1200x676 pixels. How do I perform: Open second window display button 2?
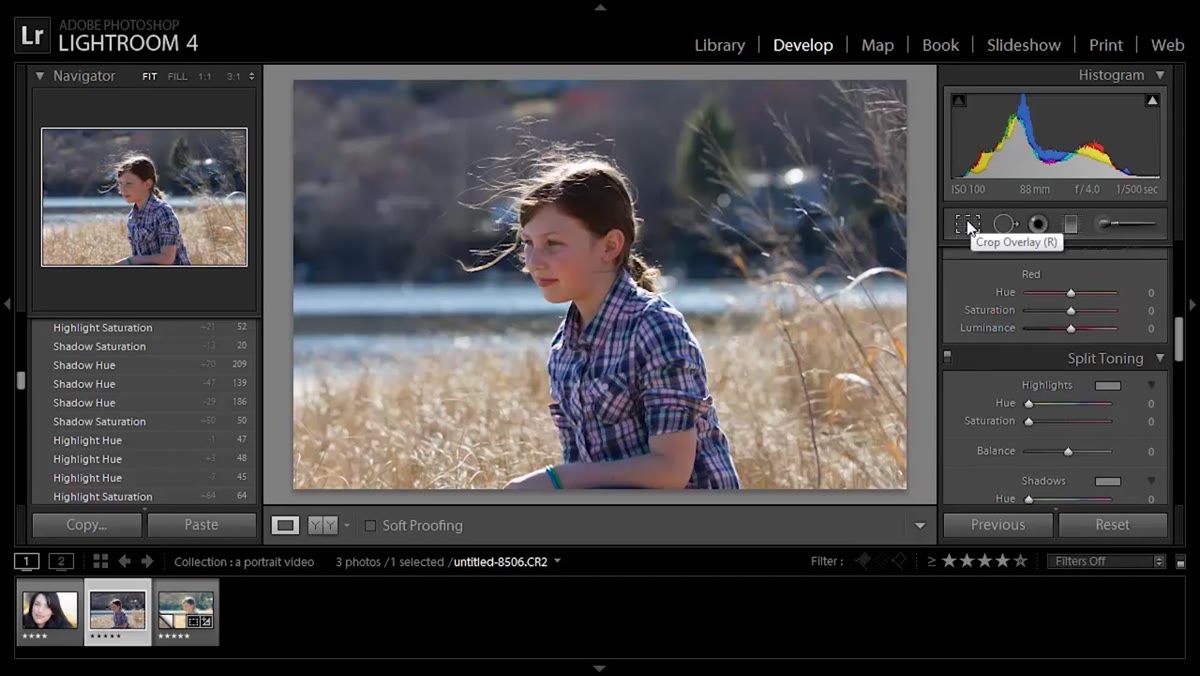click(61, 561)
